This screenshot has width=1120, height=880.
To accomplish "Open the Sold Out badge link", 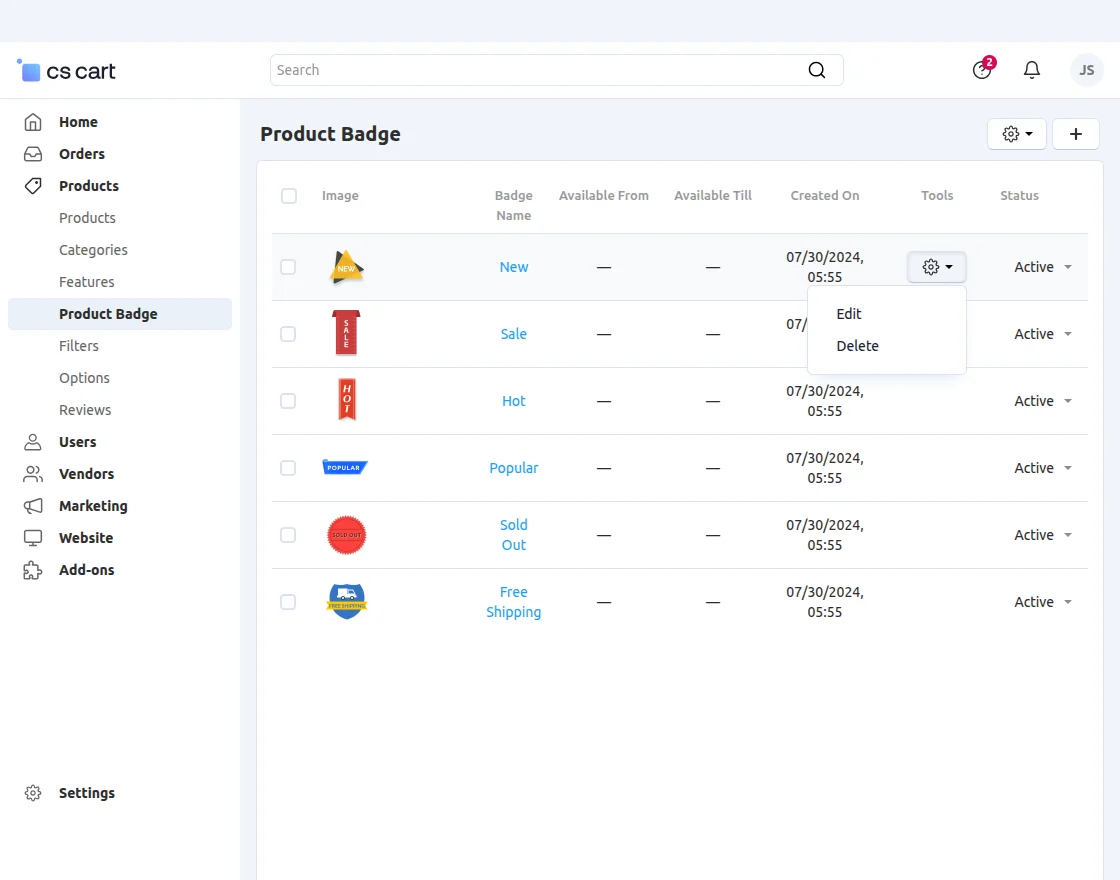I will point(514,535).
